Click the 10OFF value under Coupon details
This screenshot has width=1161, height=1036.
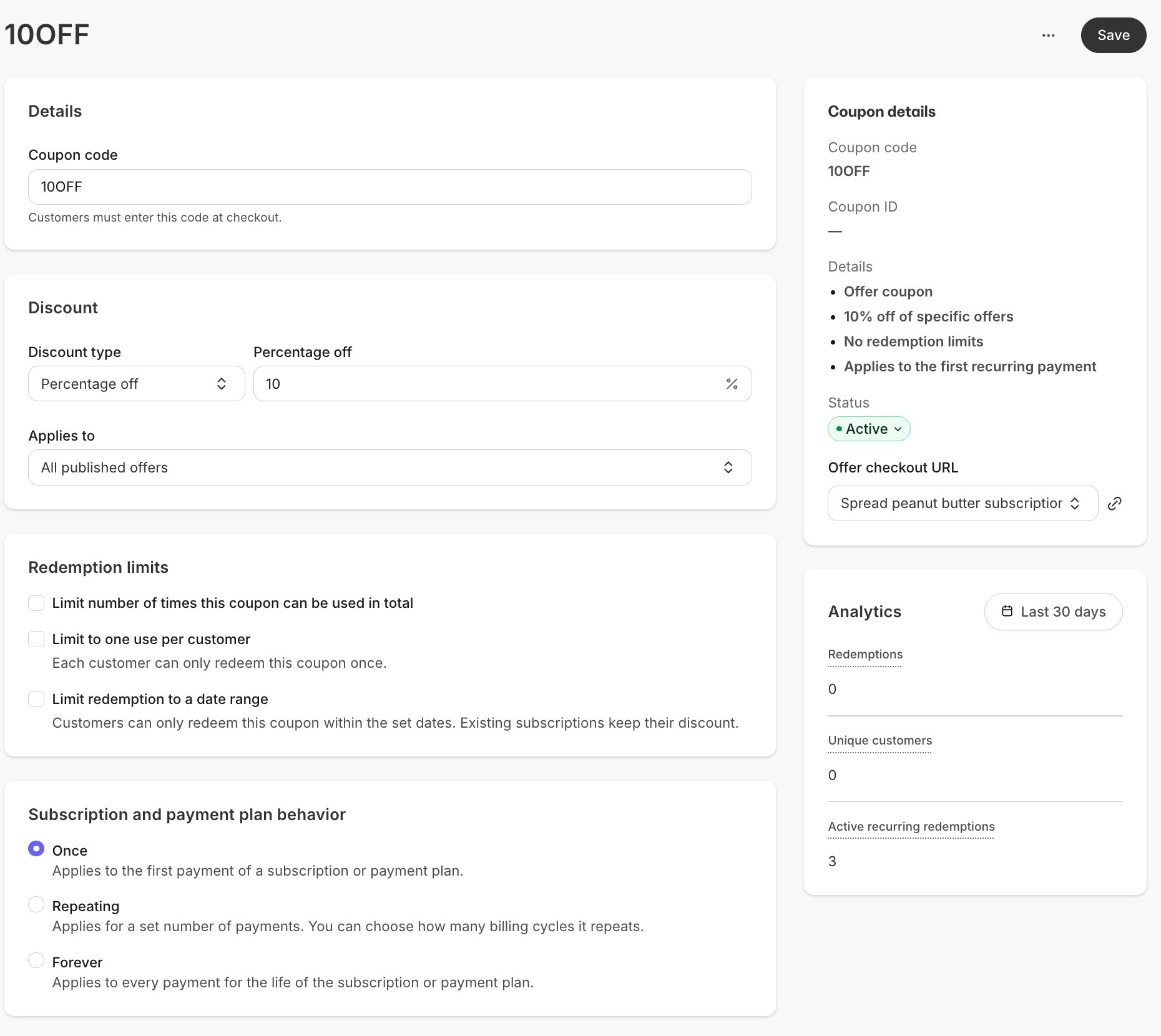pos(849,172)
